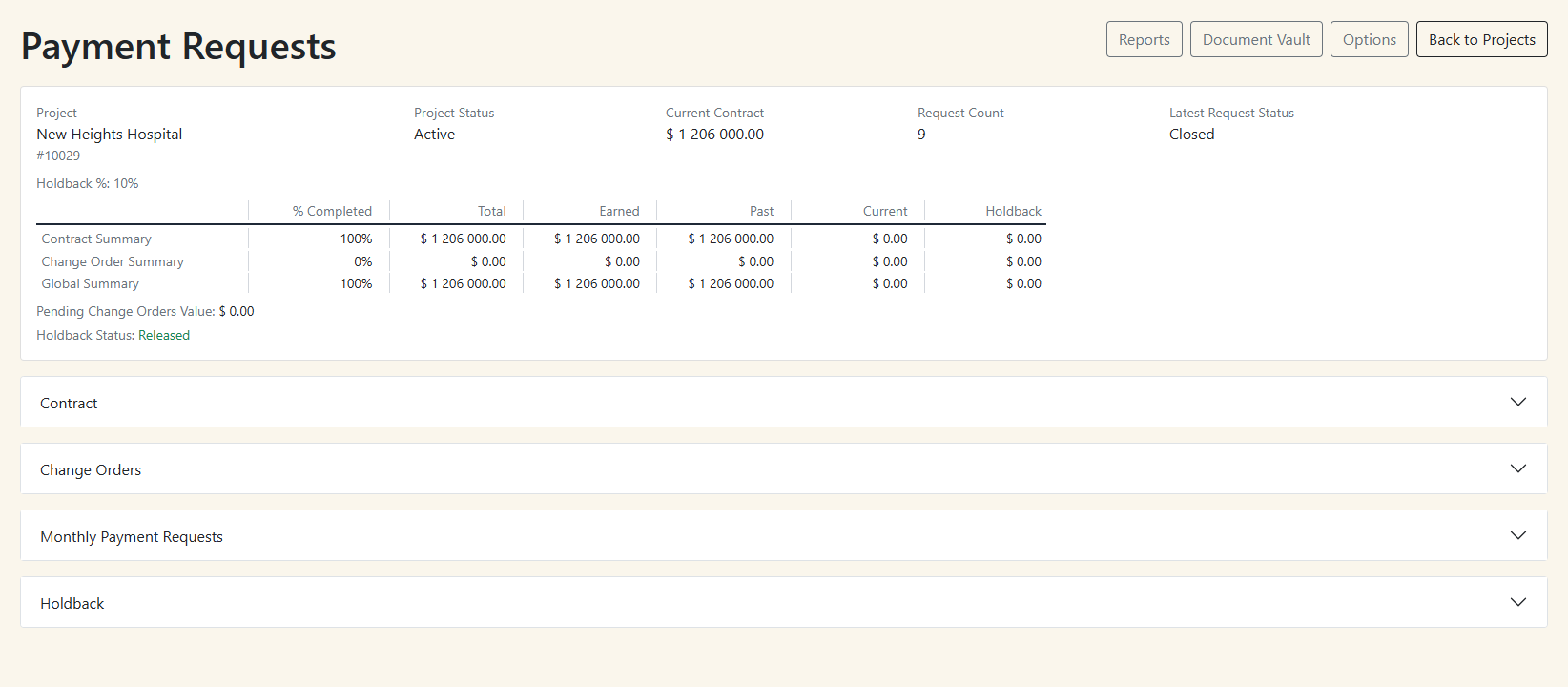Click the Holdback section chevron icon
Image resolution: width=1568 pixels, height=687 pixels.
click(1517, 602)
